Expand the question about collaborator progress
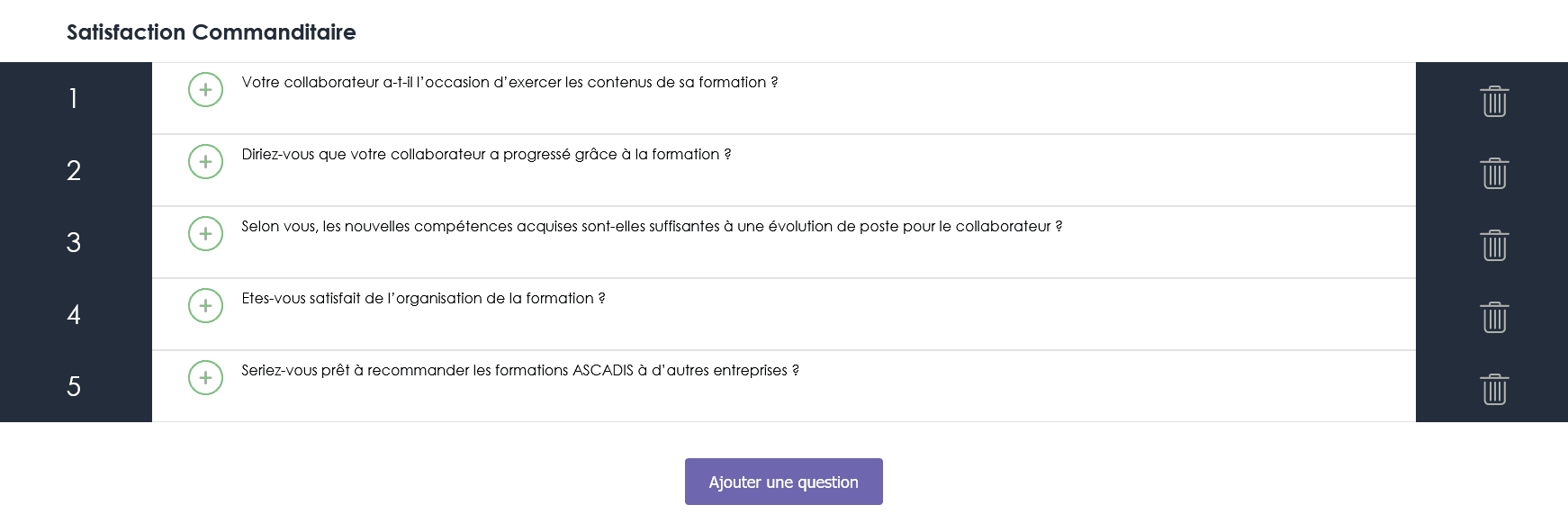Screen dimensions: 1568x523 pyautogui.click(x=205, y=163)
